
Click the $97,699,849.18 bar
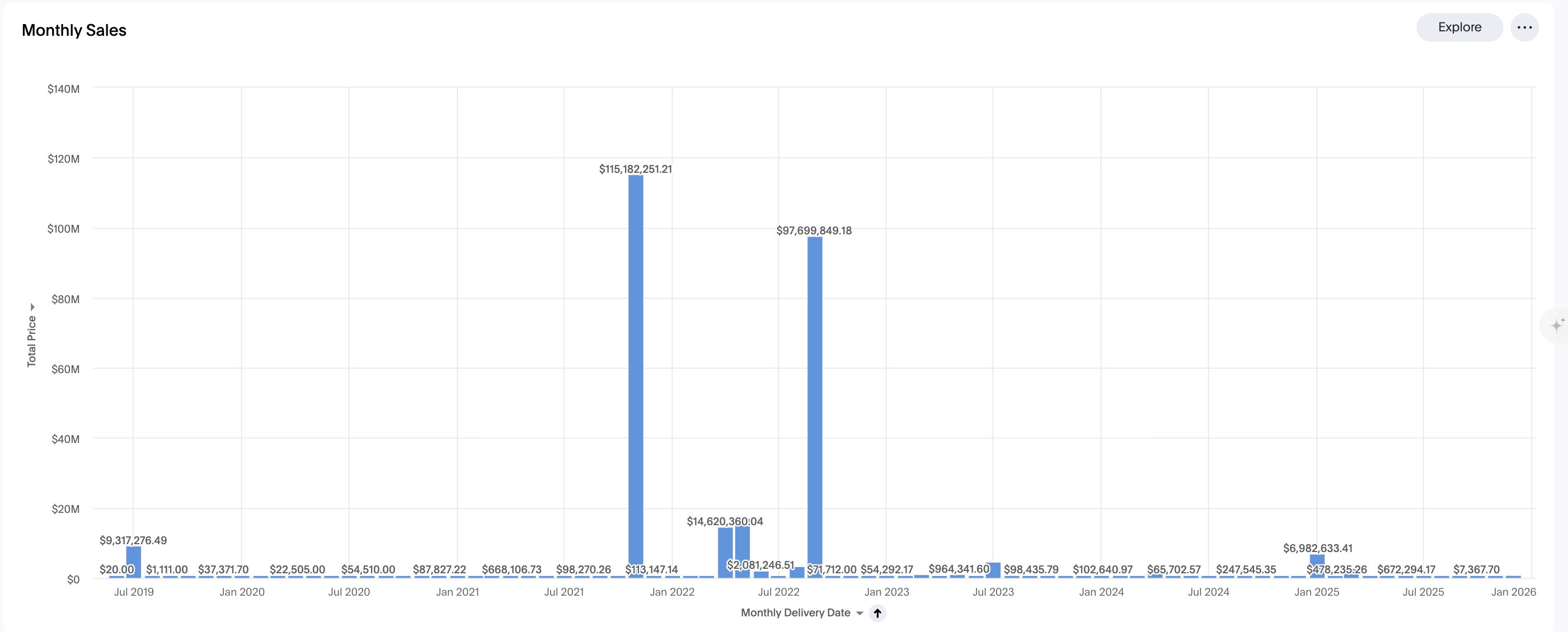[x=814, y=395]
